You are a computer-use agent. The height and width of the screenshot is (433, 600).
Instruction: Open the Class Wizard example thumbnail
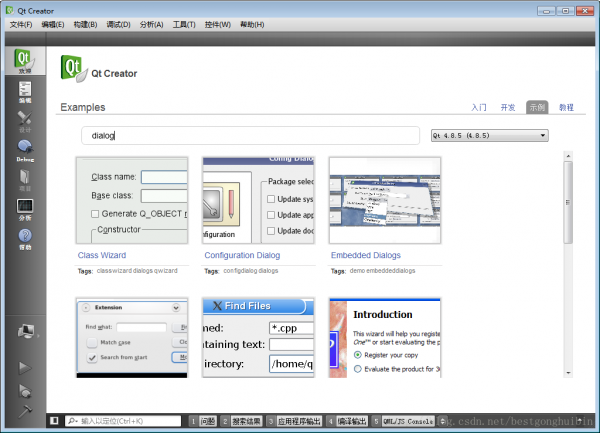132,200
